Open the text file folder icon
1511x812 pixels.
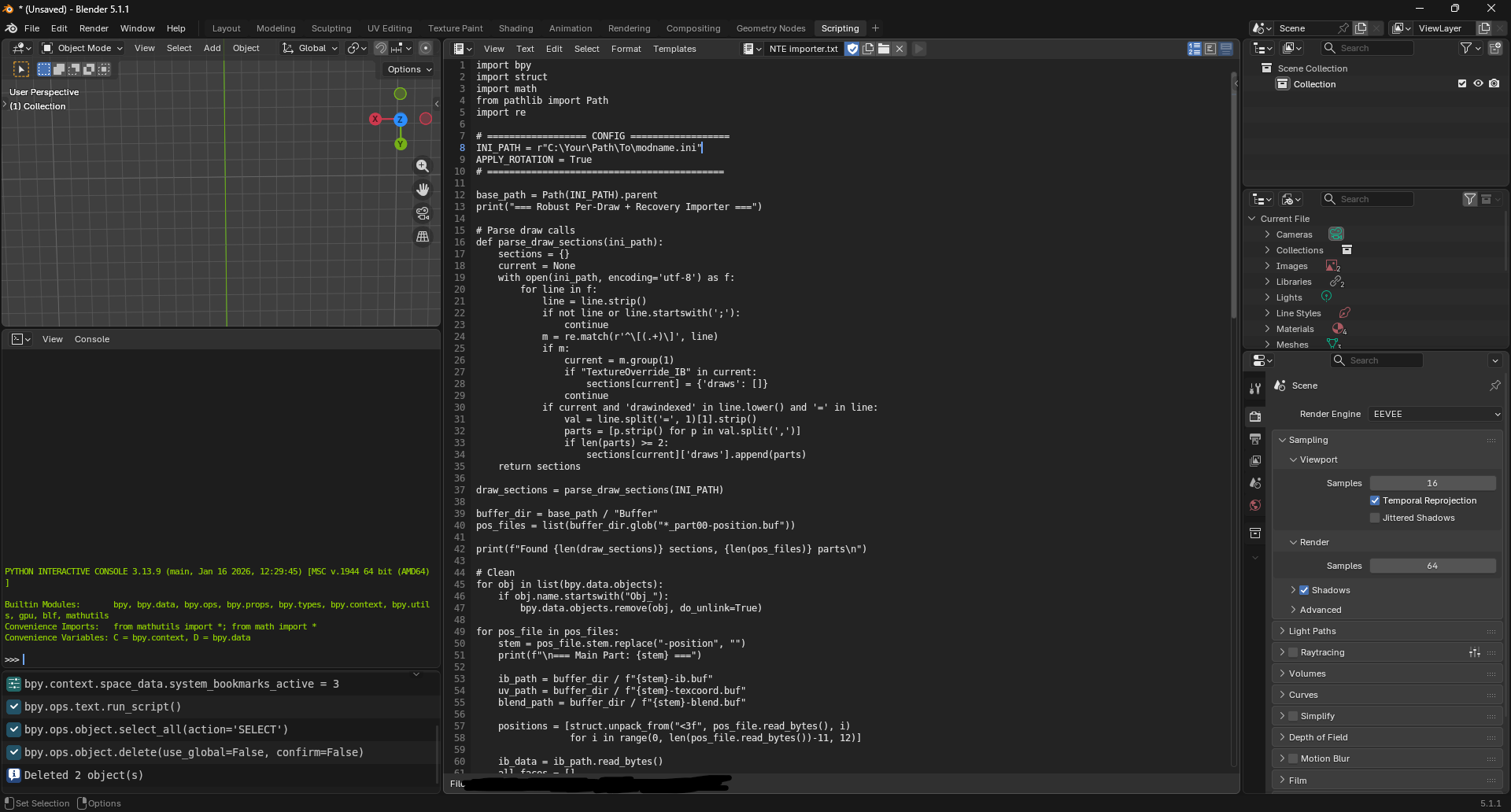[884, 49]
